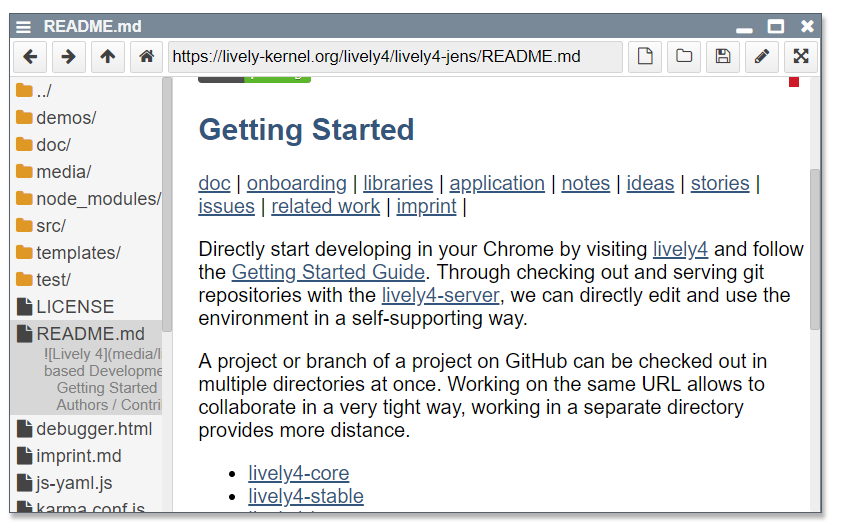Toggle fullscreen with the expand arrows icon
Image resolution: width=841 pixels, height=532 pixels.
click(800, 57)
